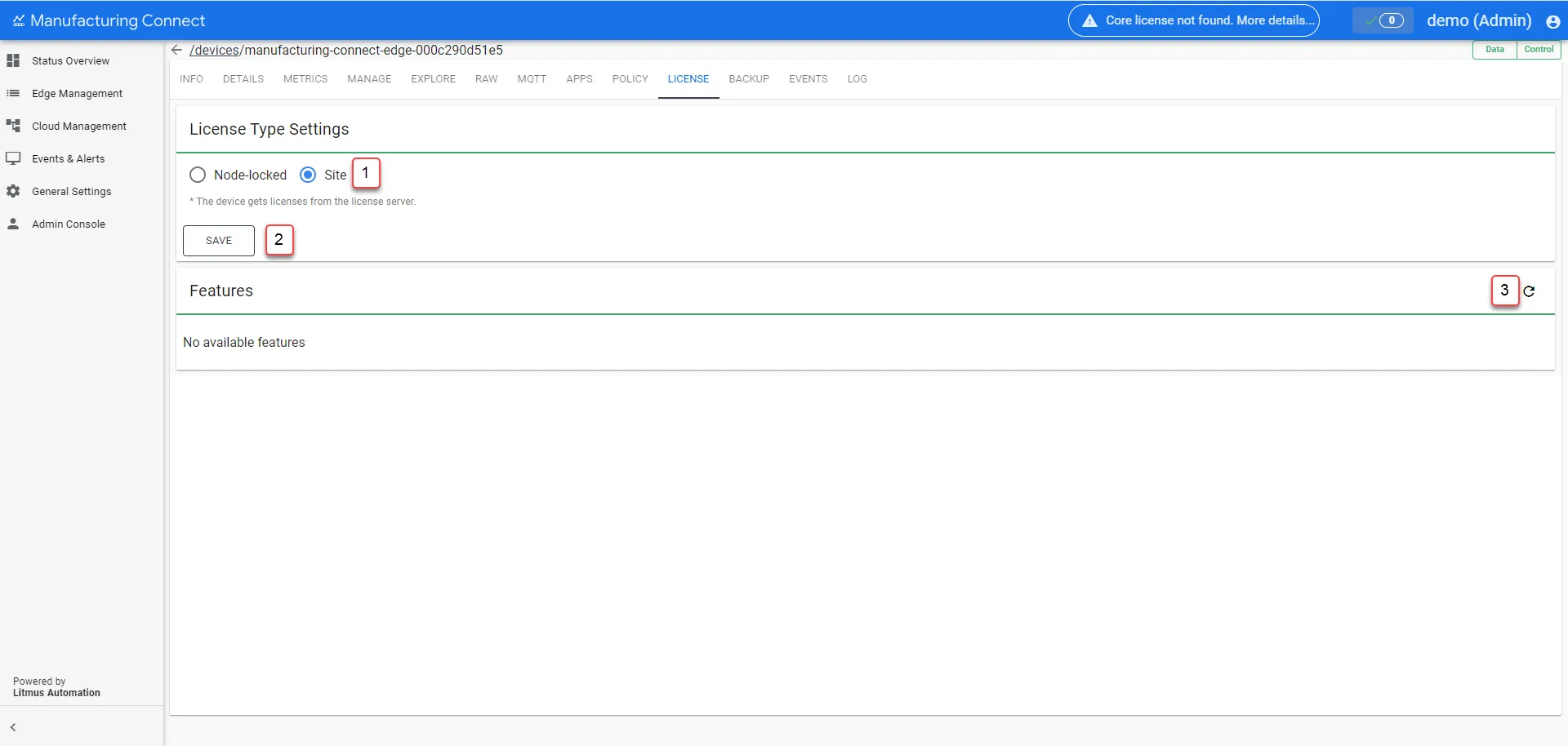The height and width of the screenshot is (746, 1568).
Task: Select the Node-locked license type
Action: click(198, 175)
